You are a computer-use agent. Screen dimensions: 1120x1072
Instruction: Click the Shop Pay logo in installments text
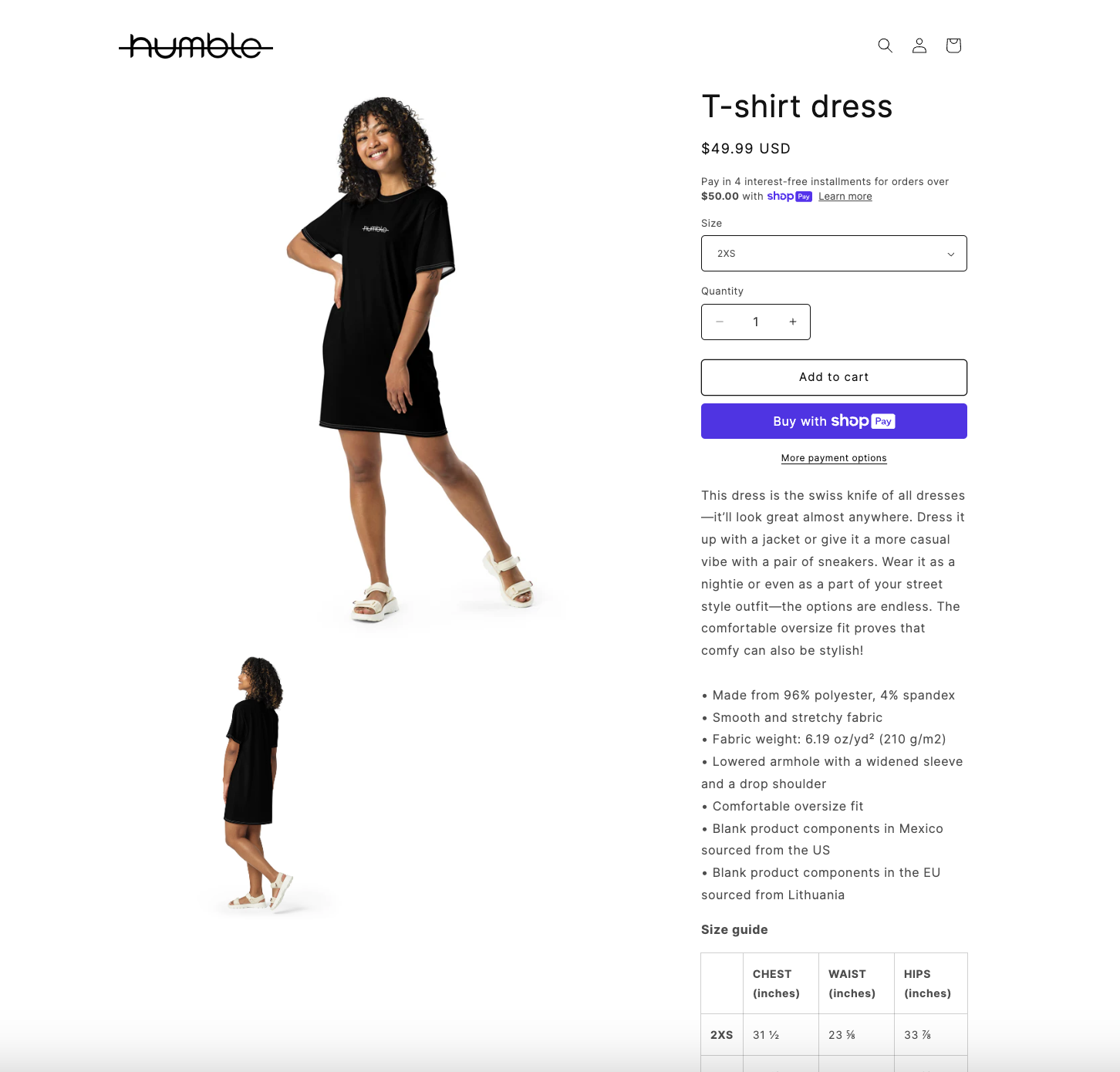point(789,197)
